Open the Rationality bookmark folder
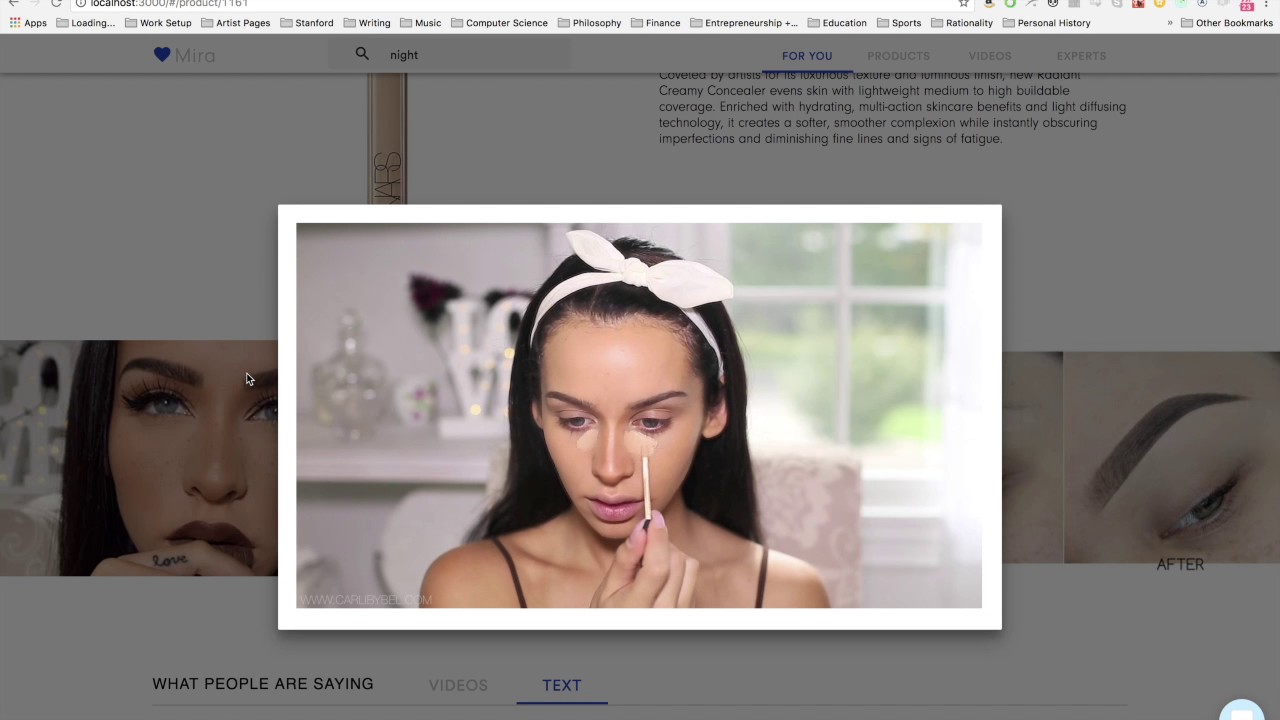Screen dimensions: 1280x720 coord(962,23)
